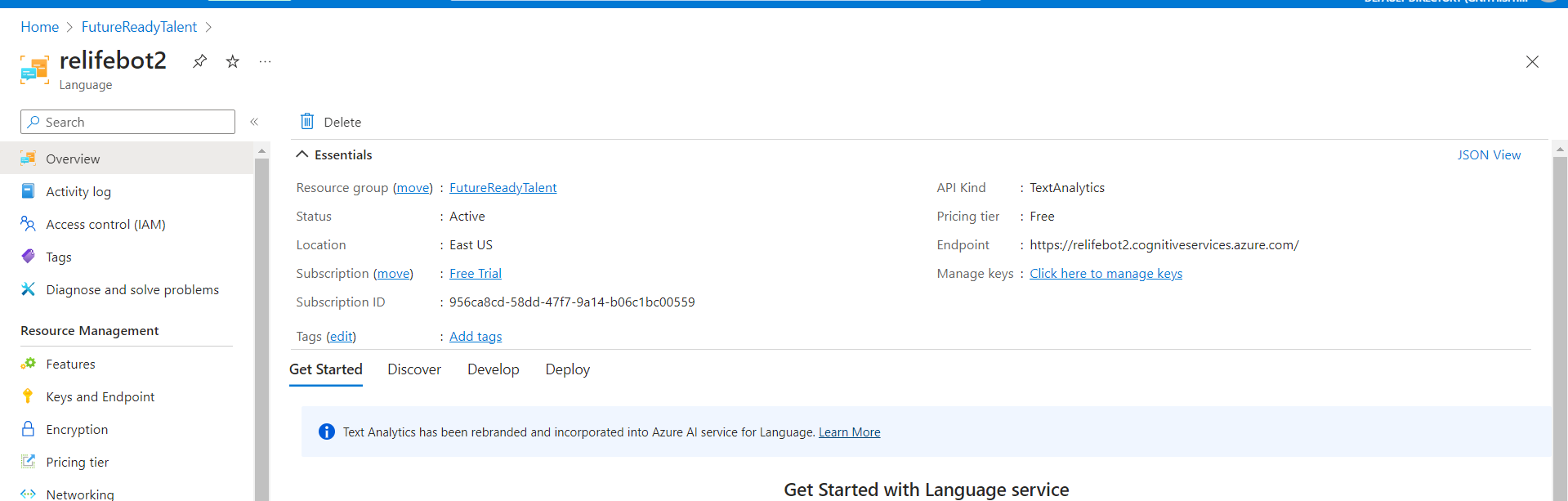Open FutureReadyTalent resource group link

click(x=503, y=187)
